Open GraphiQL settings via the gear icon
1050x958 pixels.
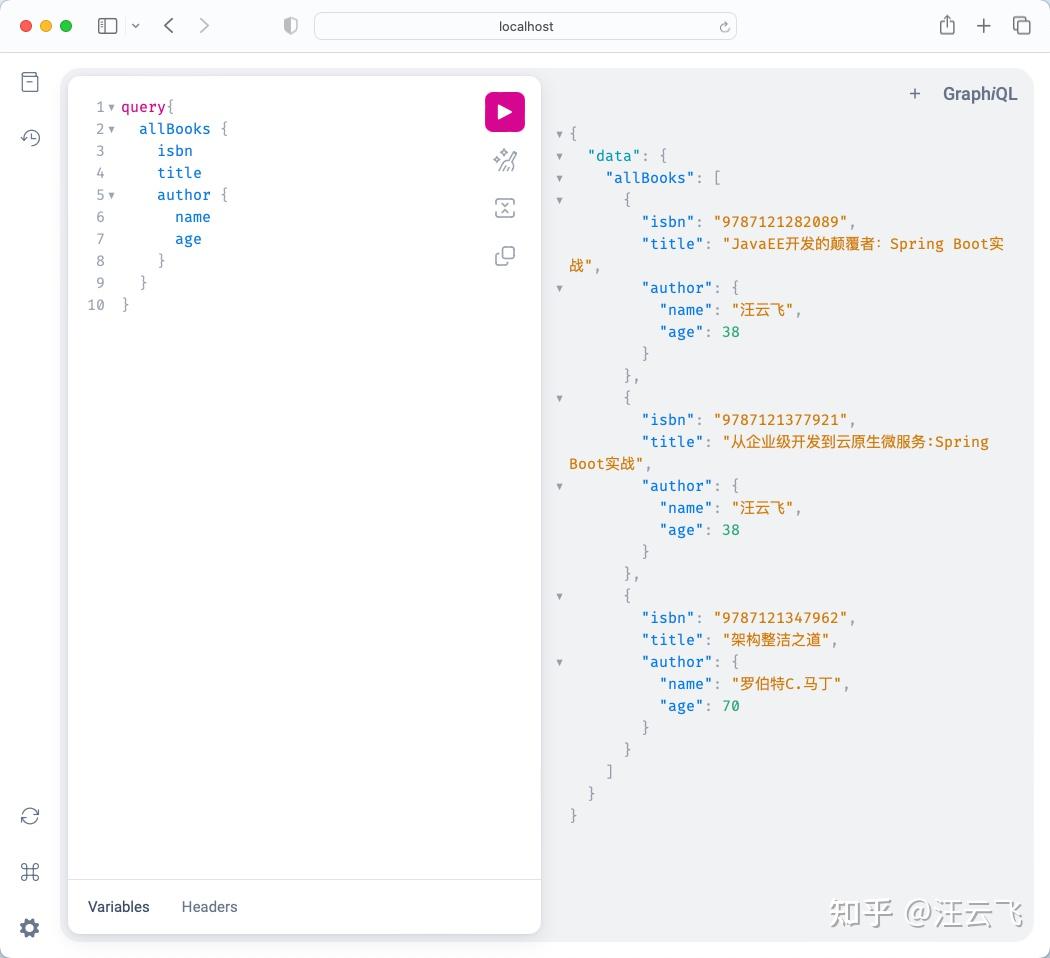click(x=29, y=928)
